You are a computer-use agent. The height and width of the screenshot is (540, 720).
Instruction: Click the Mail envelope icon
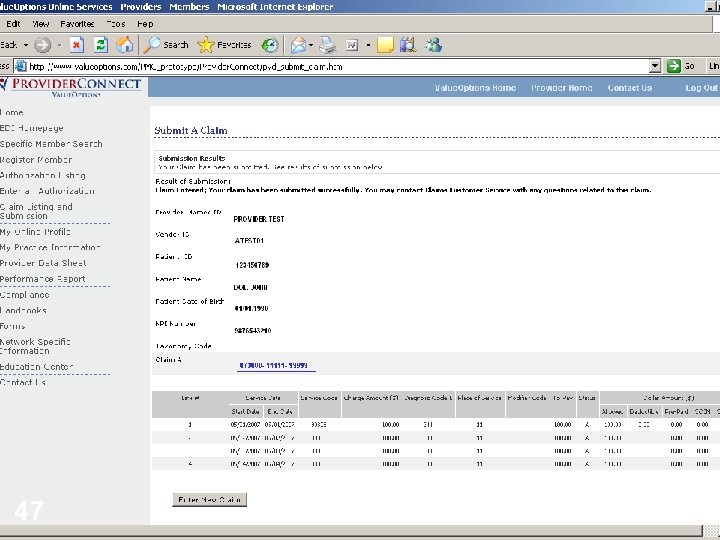pyautogui.click(x=298, y=45)
